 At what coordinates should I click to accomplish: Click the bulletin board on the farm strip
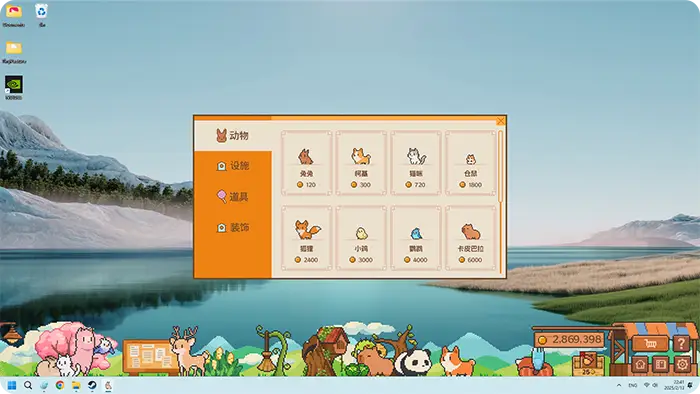150,357
